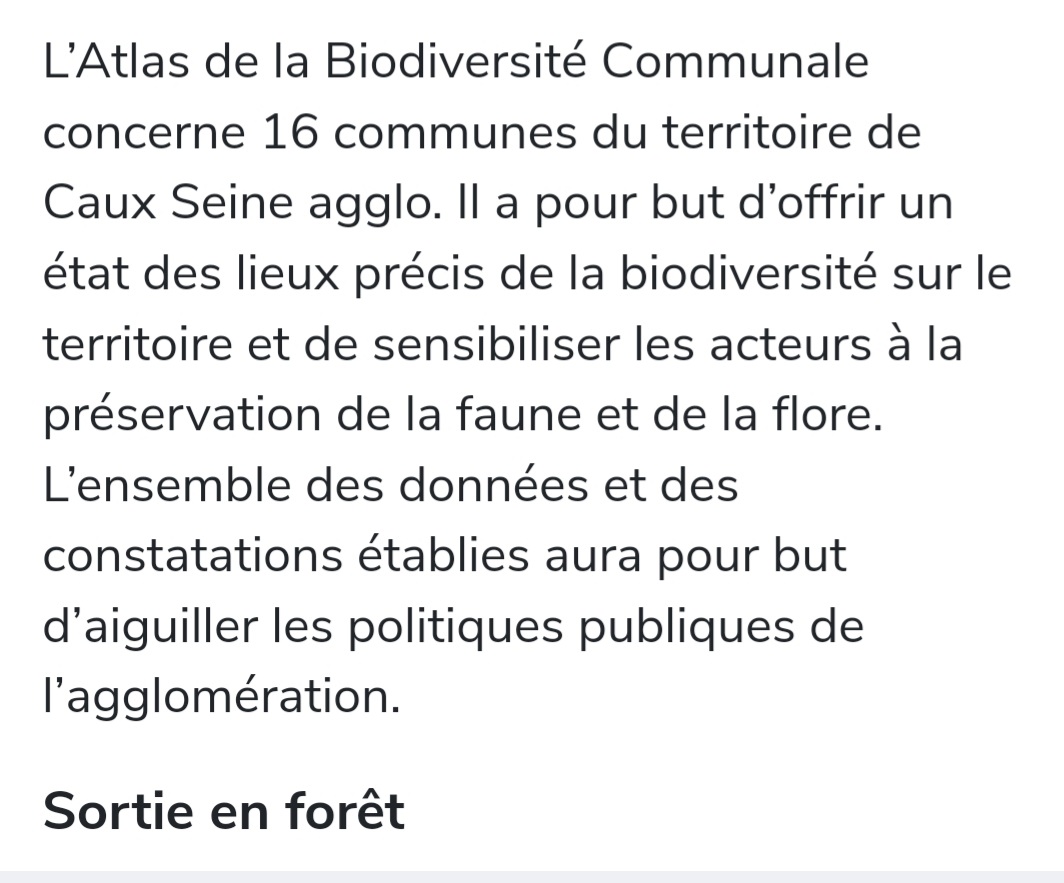Click the words "Biodiversité Communale" in the first line
The image size is (1064, 883).
[599, 63]
